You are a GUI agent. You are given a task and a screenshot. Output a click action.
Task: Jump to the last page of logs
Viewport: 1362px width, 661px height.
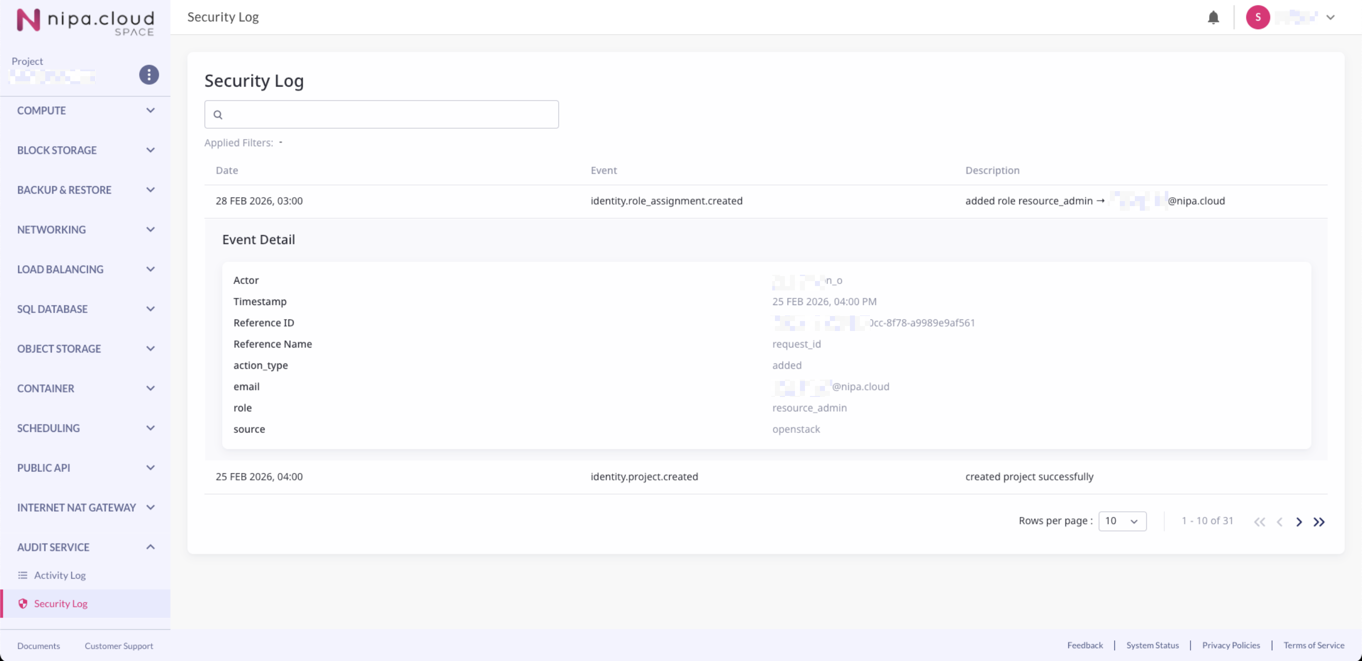pos(1319,522)
